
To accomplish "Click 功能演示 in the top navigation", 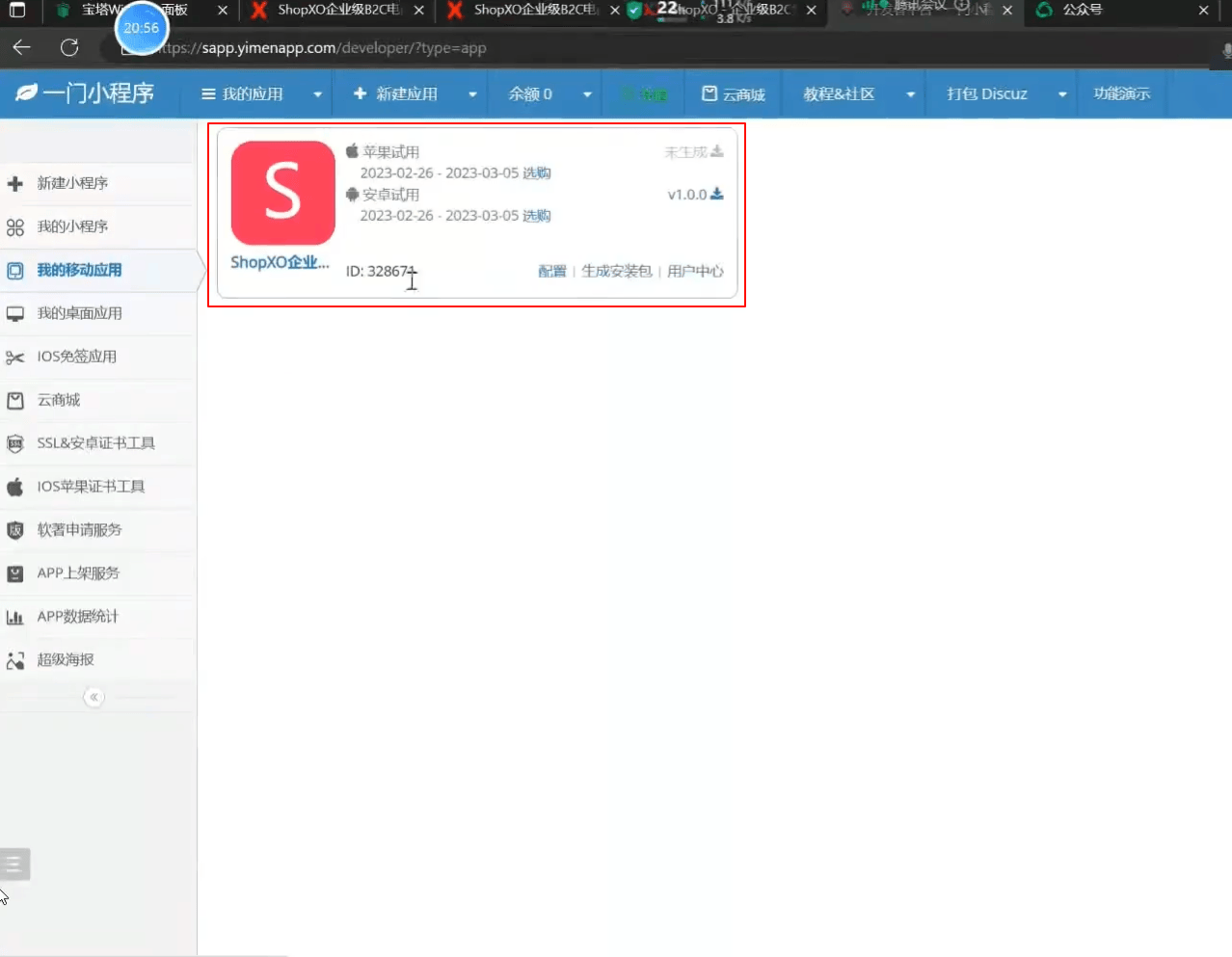I will coord(1122,93).
